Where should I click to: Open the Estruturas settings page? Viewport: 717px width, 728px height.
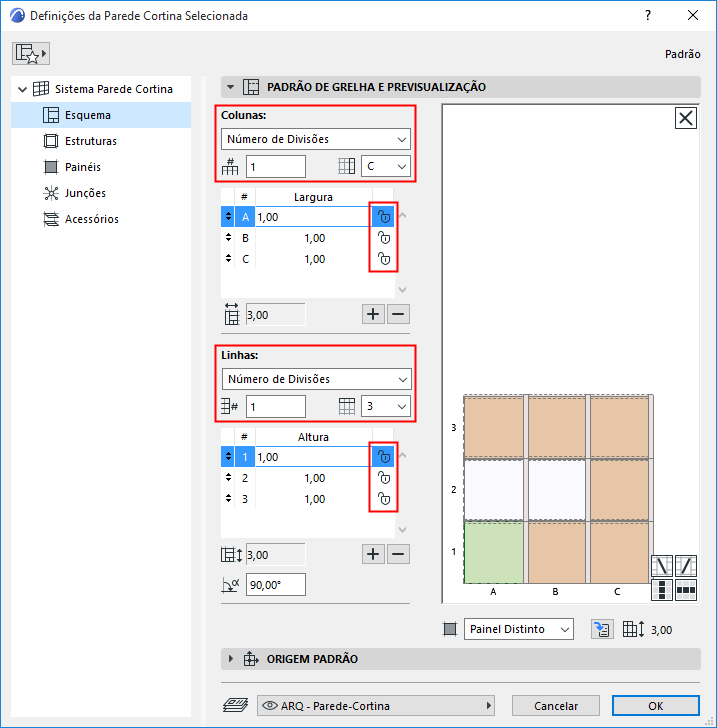(90, 141)
